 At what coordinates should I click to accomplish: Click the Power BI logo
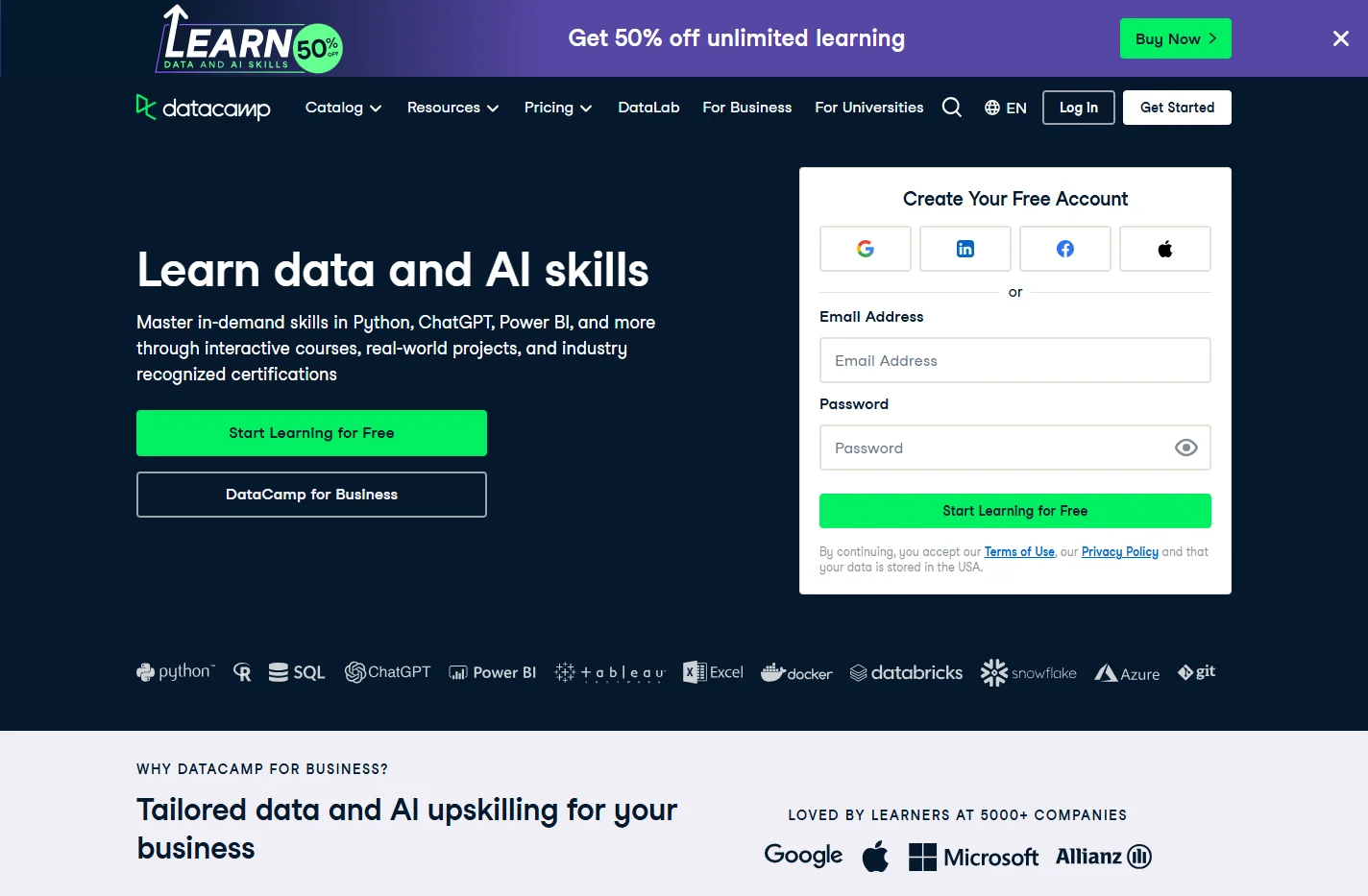pos(493,673)
